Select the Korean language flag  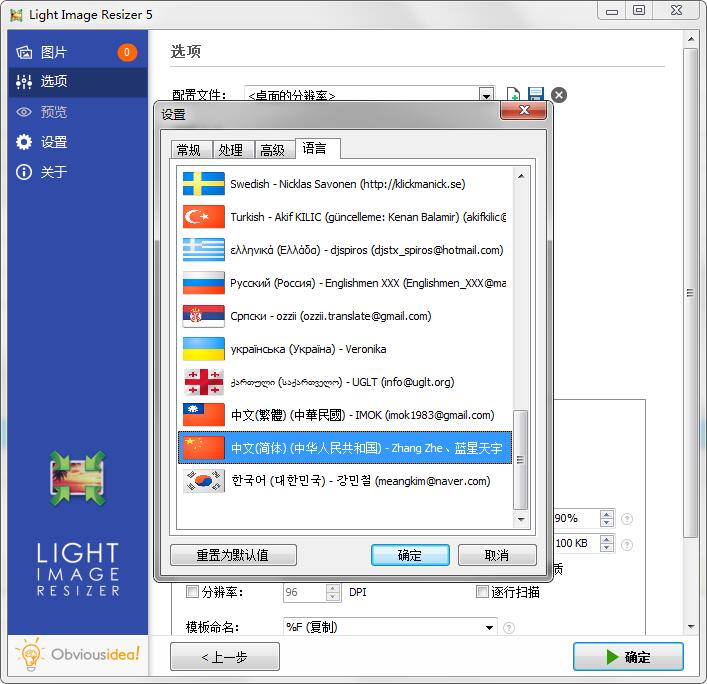click(204, 481)
